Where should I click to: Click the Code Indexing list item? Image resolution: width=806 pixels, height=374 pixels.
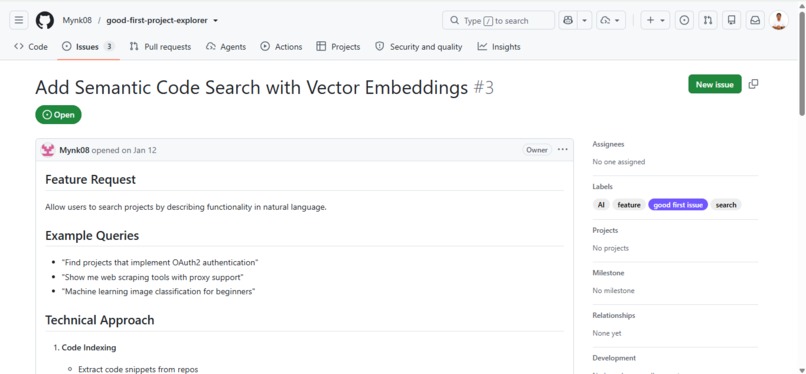click(89, 348)
